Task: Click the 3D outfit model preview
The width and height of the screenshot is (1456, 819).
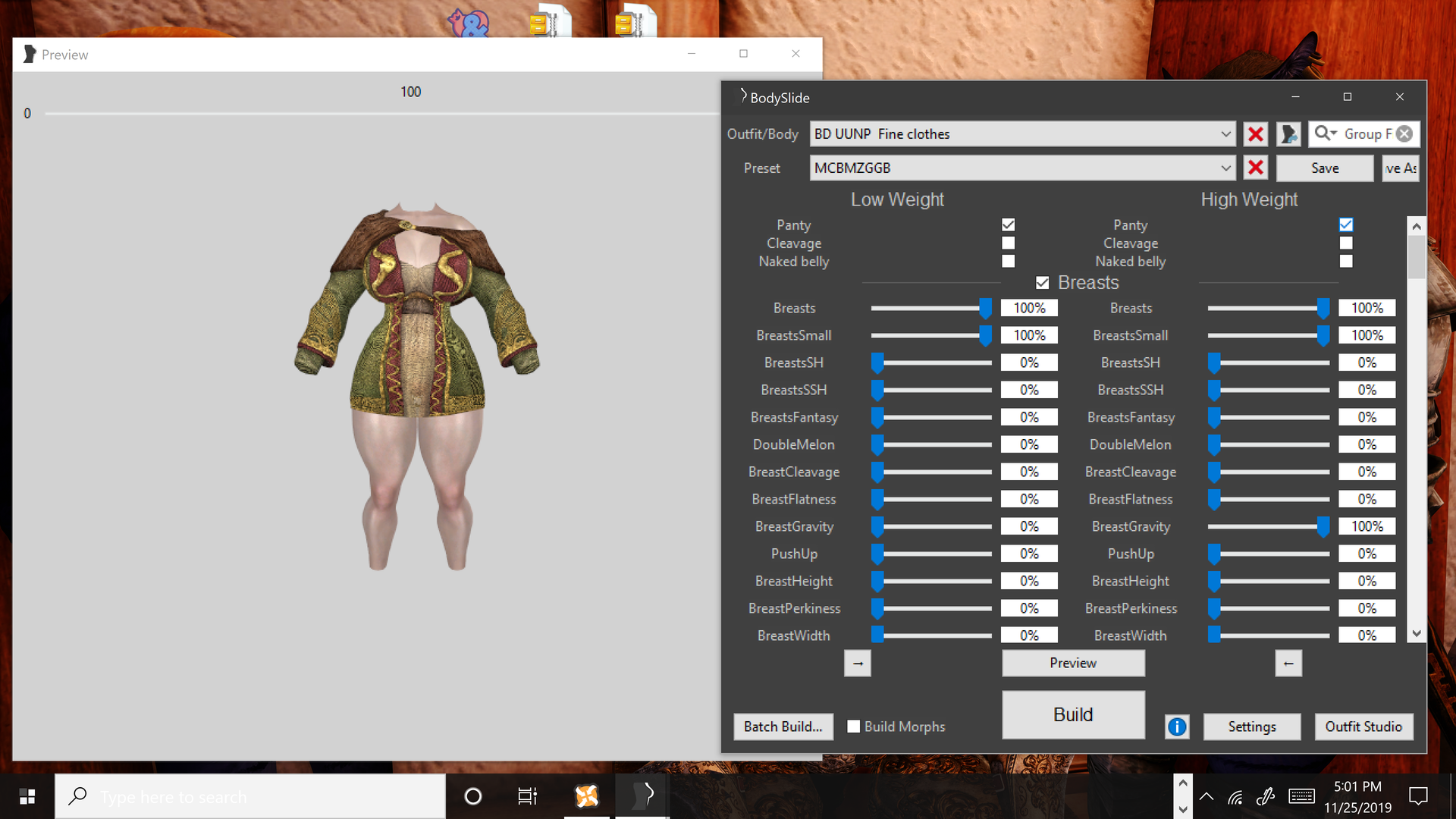Action: [x=416, y=385]
